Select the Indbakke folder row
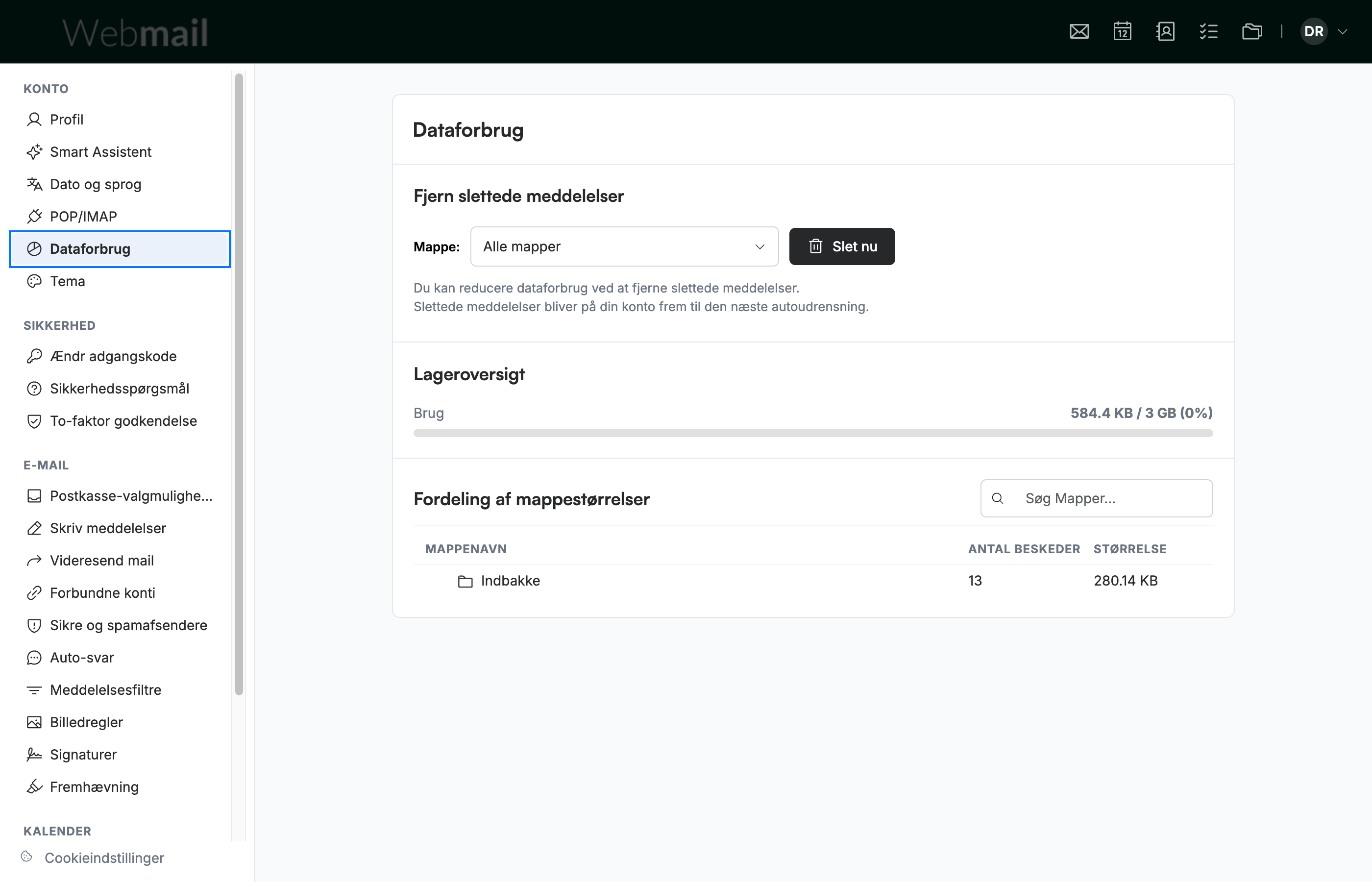 coord(813,581)
